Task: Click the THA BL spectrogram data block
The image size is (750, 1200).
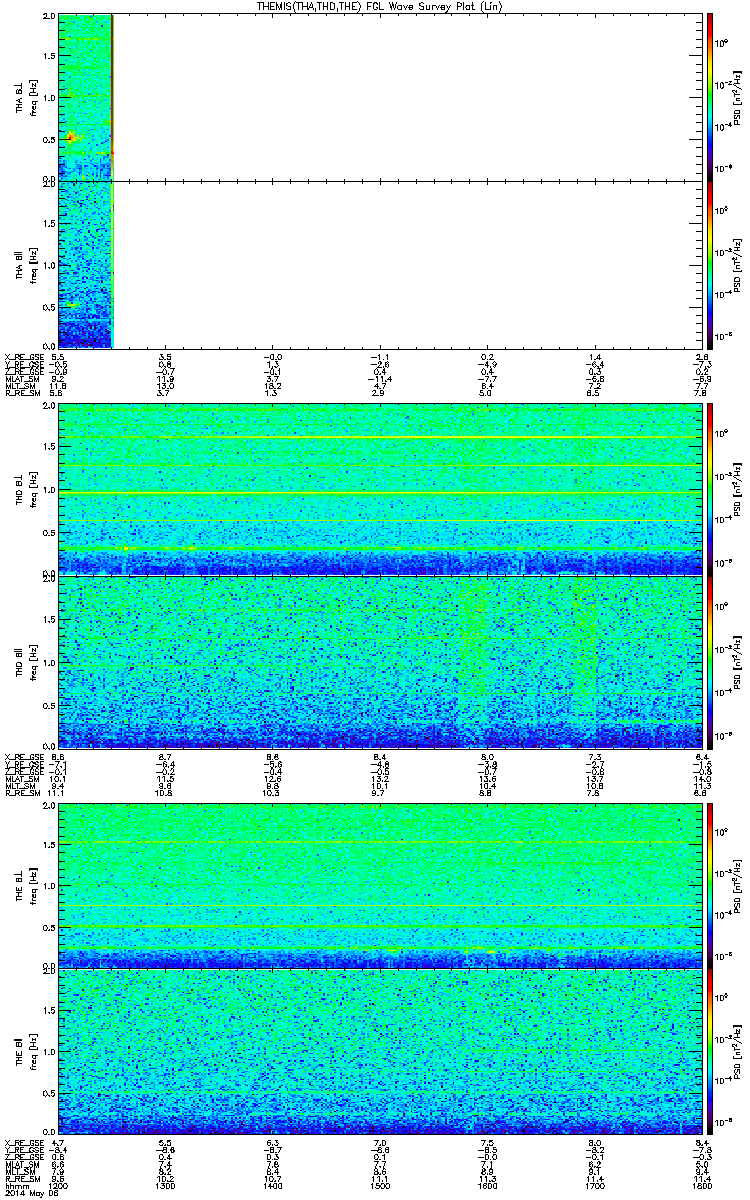Action: [x=85, y=97]
